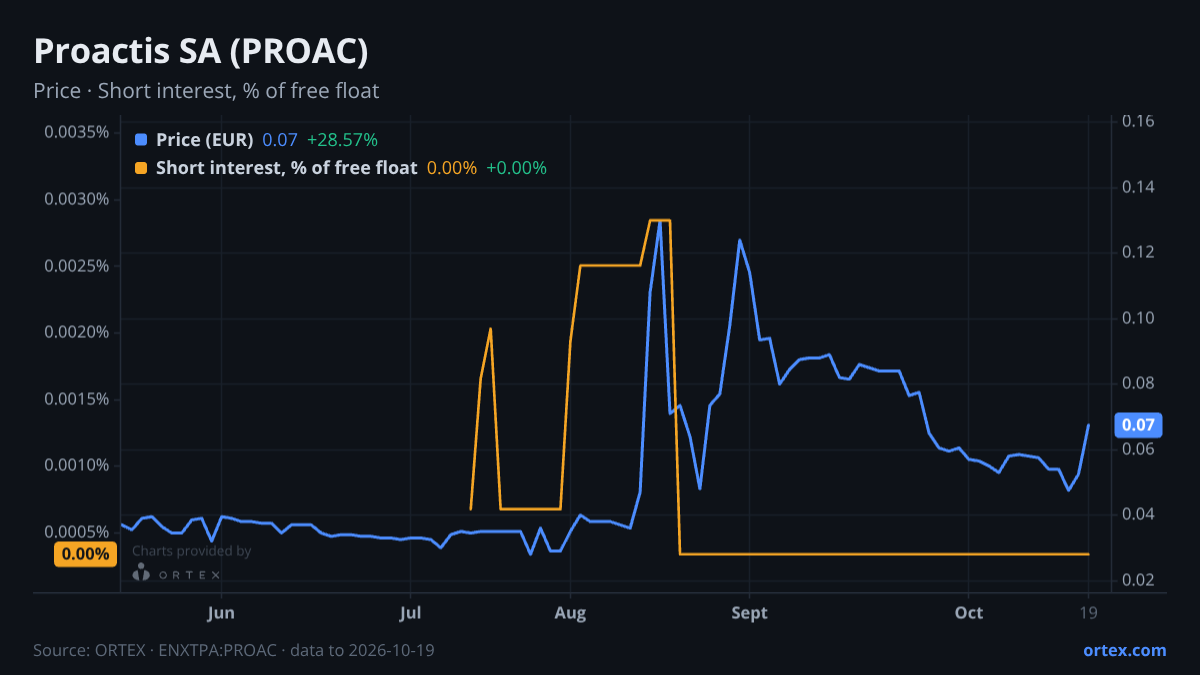Click the 0.02 right axis label
The height and width of the screenshot is (675, 1200).
[x=1138, y=580]
